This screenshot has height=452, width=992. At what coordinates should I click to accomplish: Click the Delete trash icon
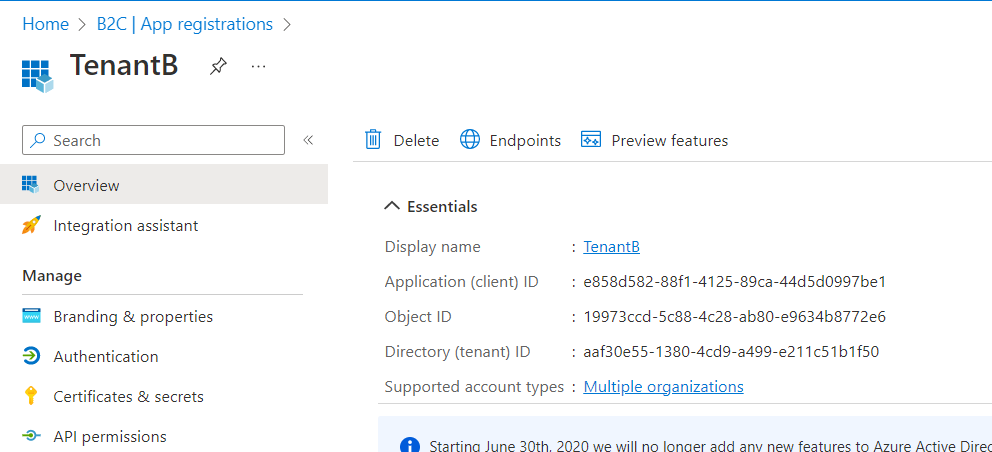[373, 139]
